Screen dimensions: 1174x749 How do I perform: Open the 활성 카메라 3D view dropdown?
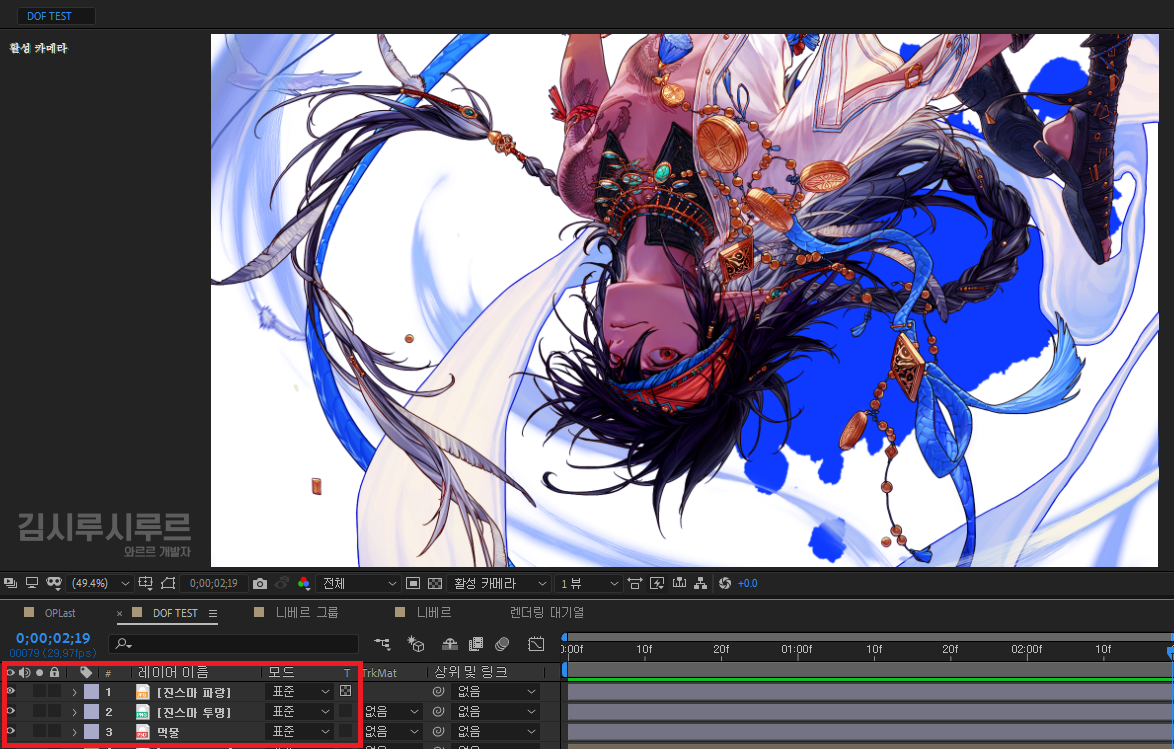tap(499, 583)
